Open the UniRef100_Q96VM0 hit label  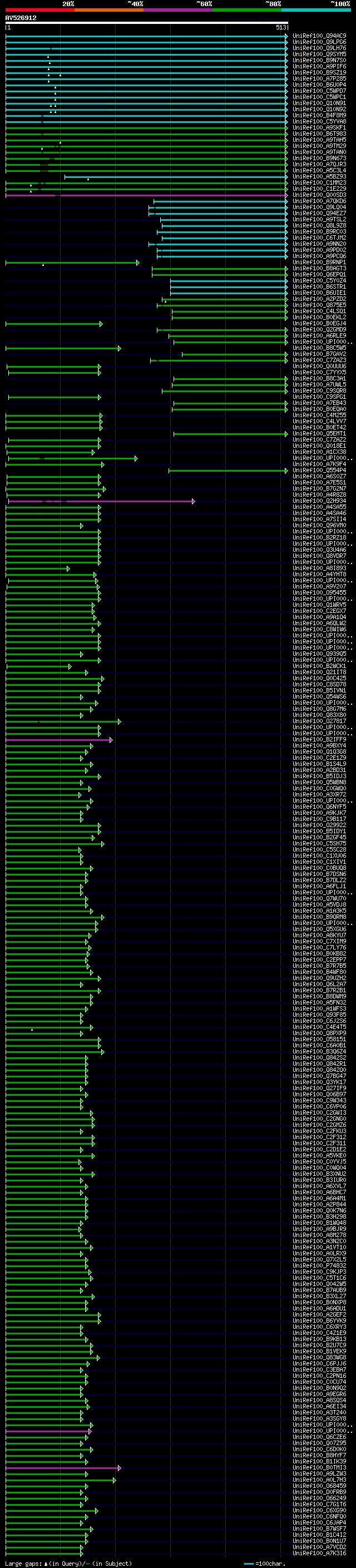[x=319, y=525]
